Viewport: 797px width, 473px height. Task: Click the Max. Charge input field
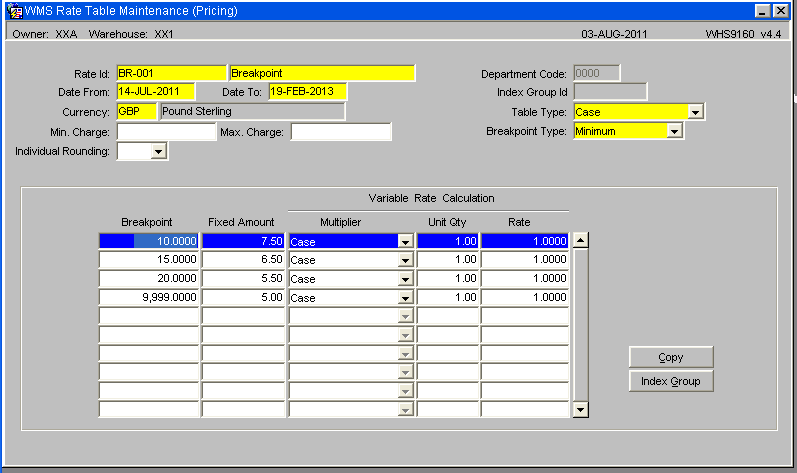[x=341, y=132]
